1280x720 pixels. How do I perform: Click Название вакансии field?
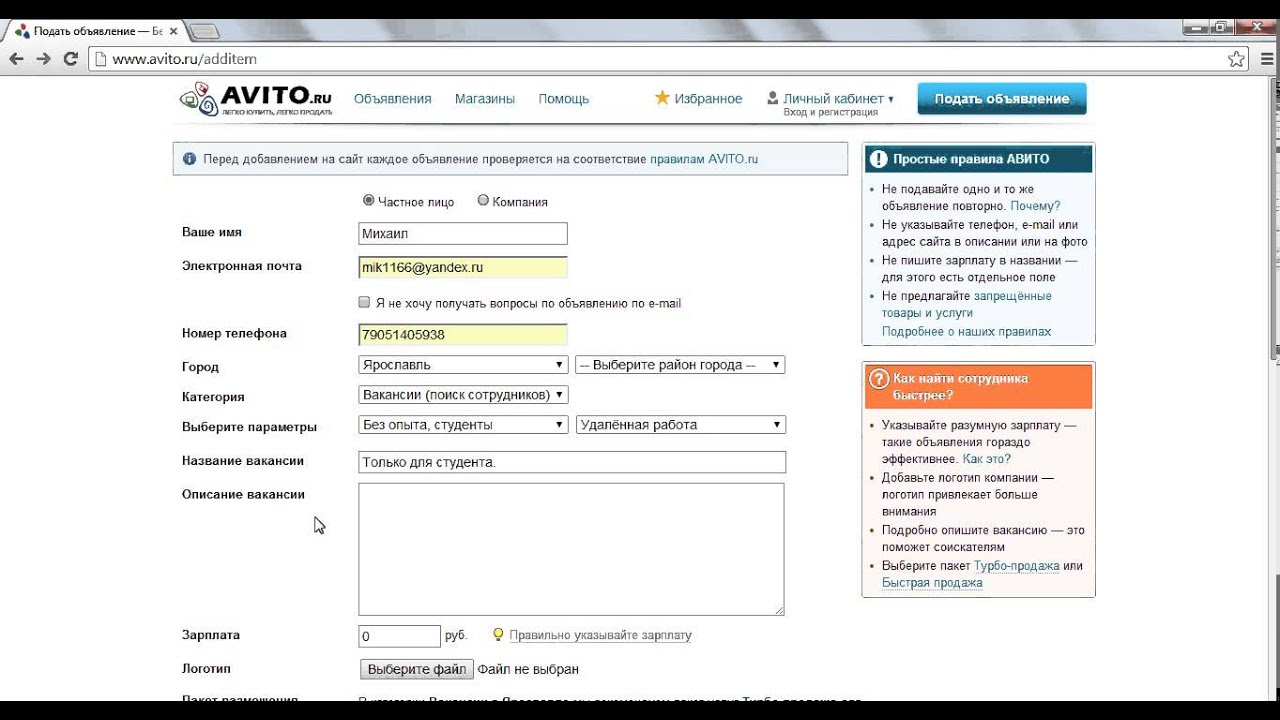(x=572, y=462)
